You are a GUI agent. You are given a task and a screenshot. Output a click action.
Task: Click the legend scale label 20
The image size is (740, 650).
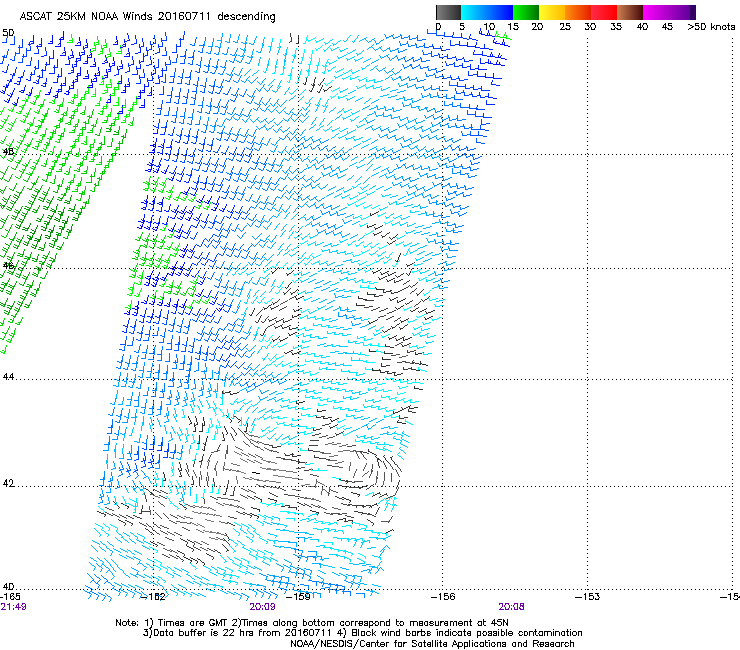[x=537, y=27]
